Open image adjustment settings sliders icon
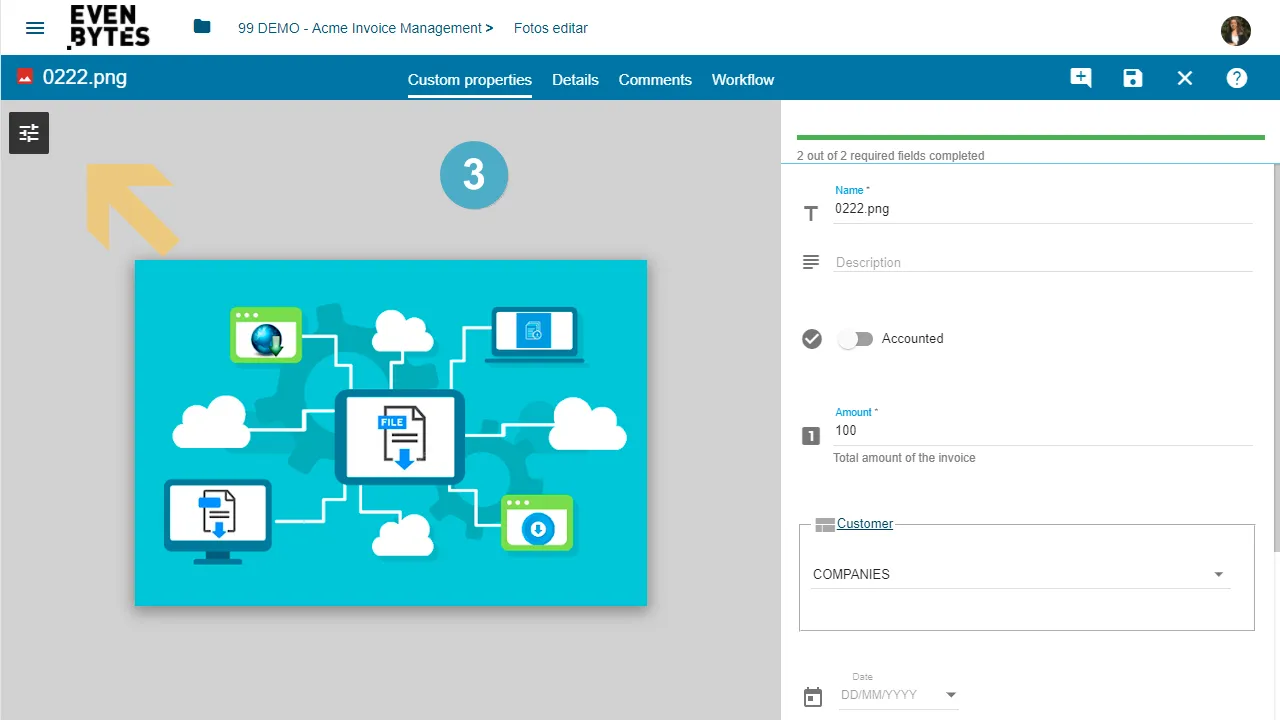 [x=29, y=133]
